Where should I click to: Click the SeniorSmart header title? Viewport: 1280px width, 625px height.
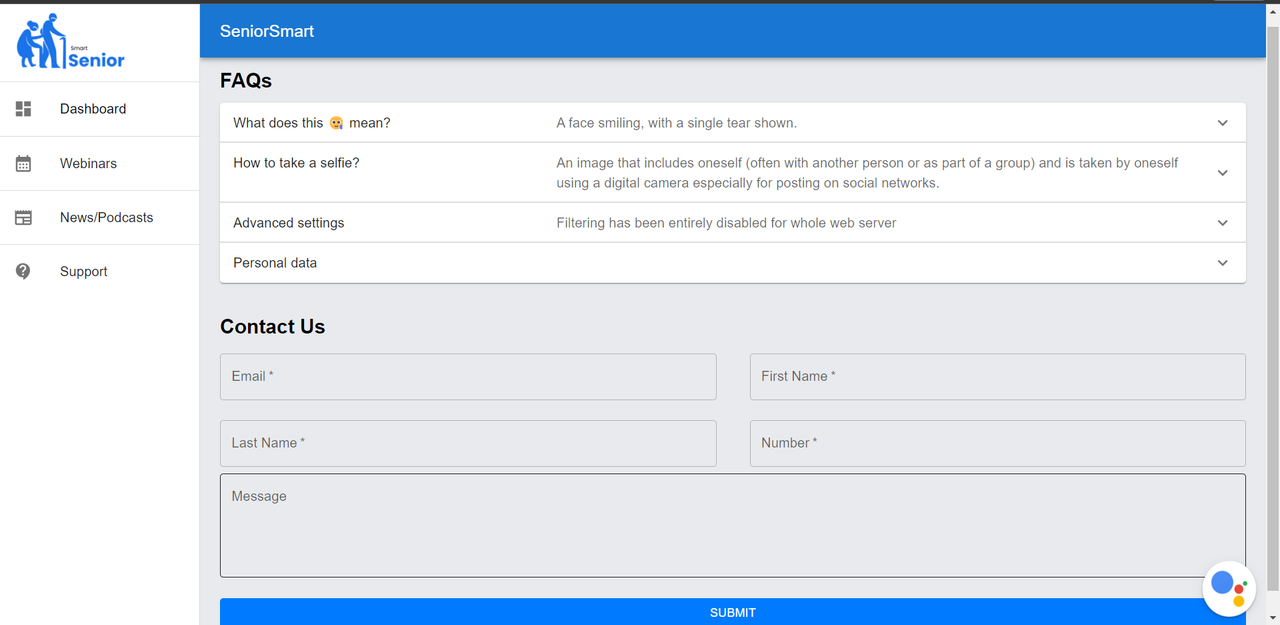(267, 31)
